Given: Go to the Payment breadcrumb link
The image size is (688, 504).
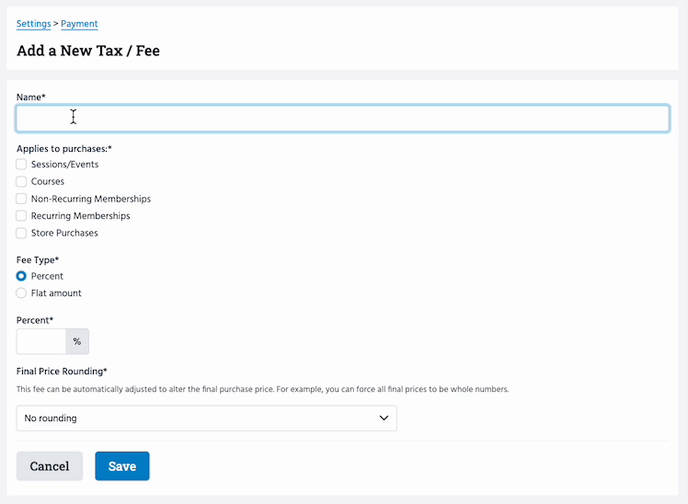Looking at the screenshot, I should tap(79, 23).
